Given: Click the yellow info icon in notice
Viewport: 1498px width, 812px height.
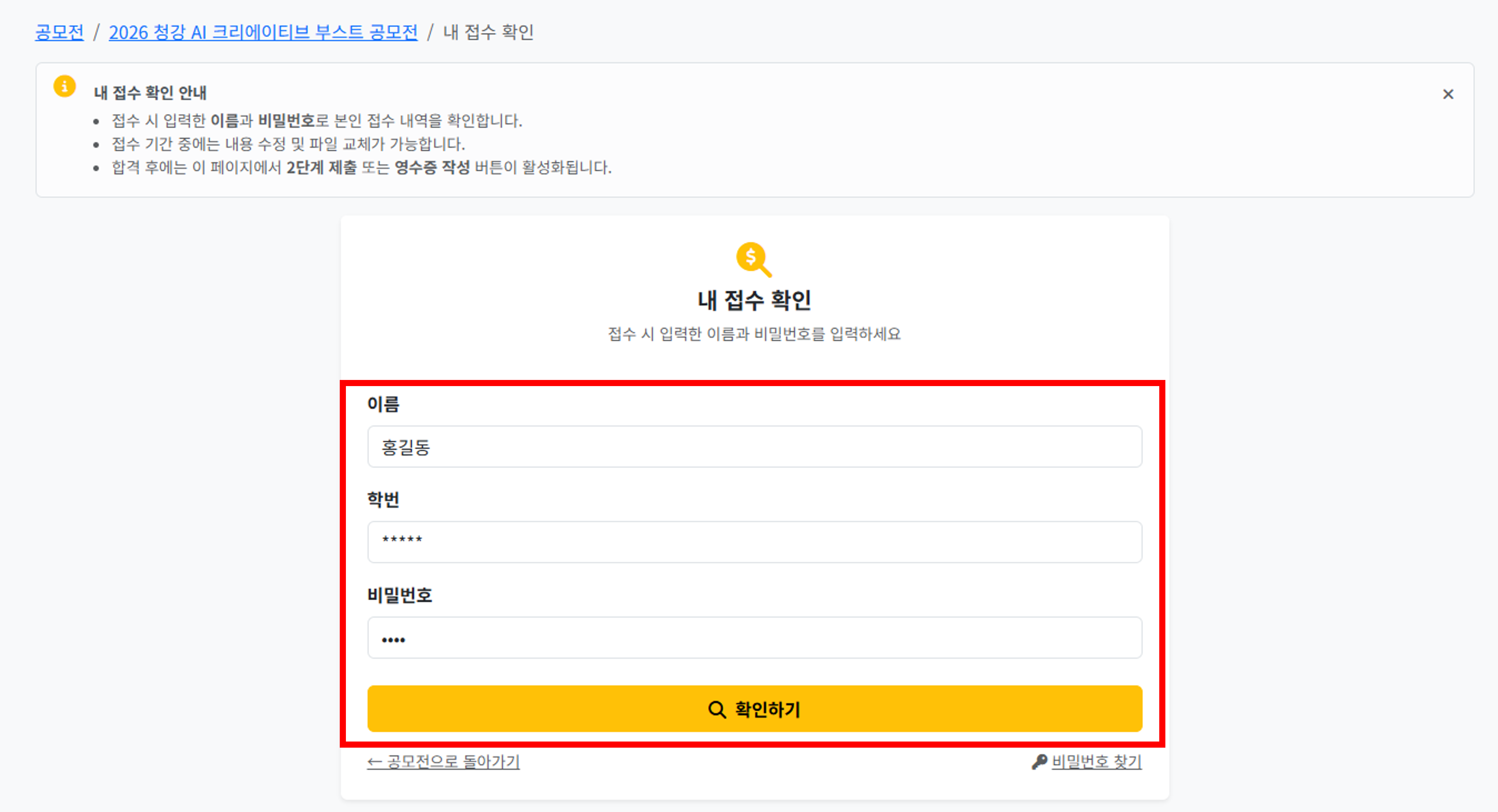Looking at the screenshot, I should pos(65,86).
